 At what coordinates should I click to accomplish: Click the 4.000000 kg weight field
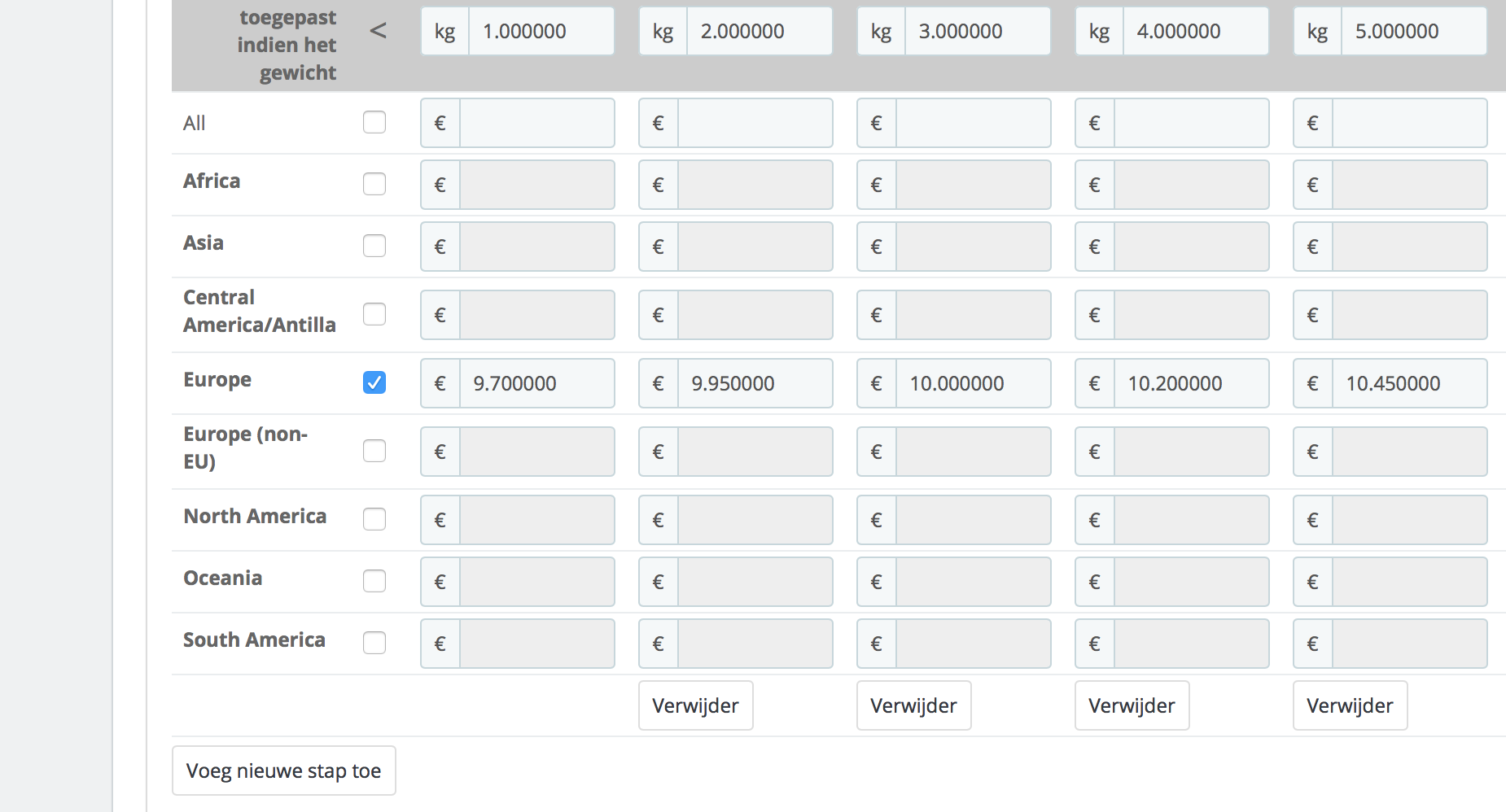pos(1196,31)
